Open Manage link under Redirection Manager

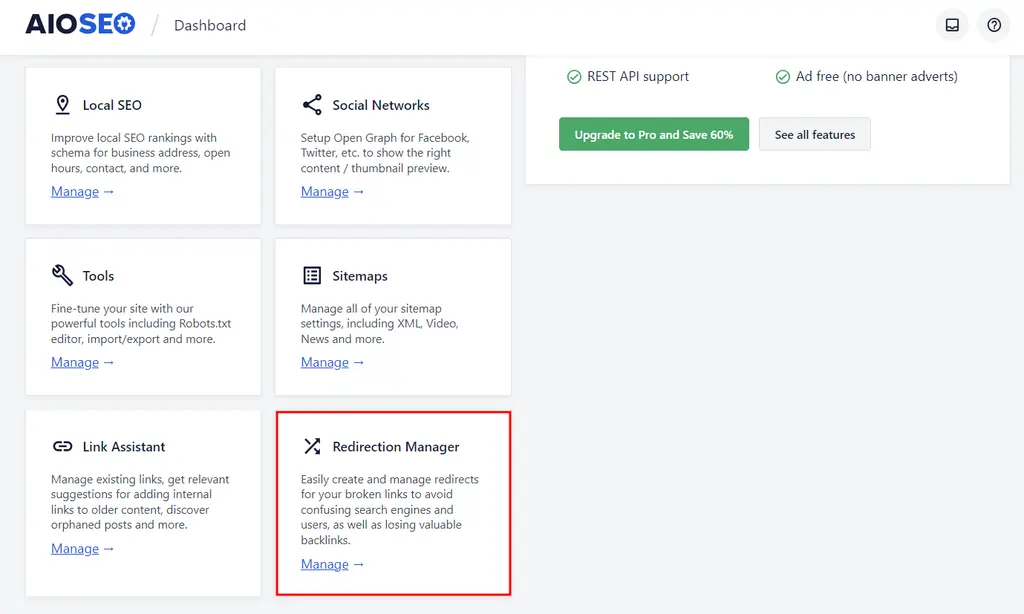coord(325,565)
